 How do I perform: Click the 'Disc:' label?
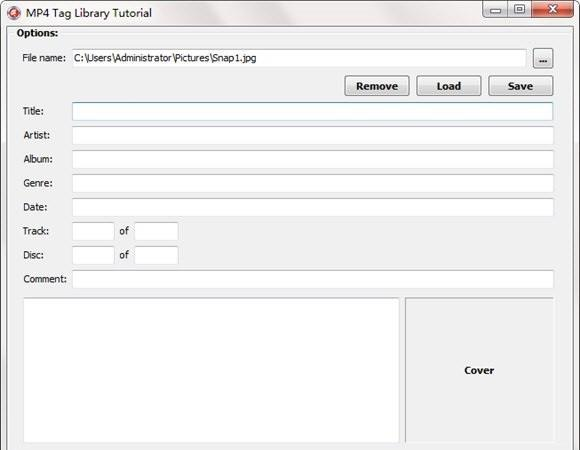coord(33,255)
